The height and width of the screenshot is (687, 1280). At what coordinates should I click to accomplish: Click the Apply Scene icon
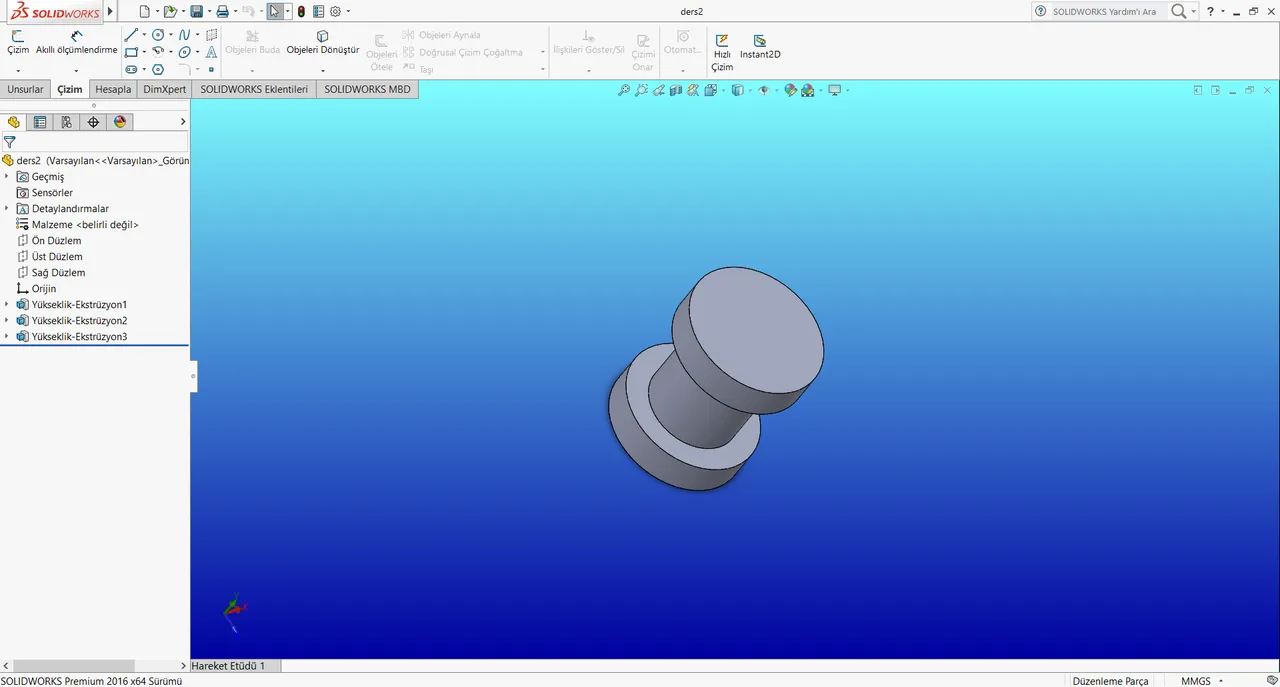(x=808, y=90)
